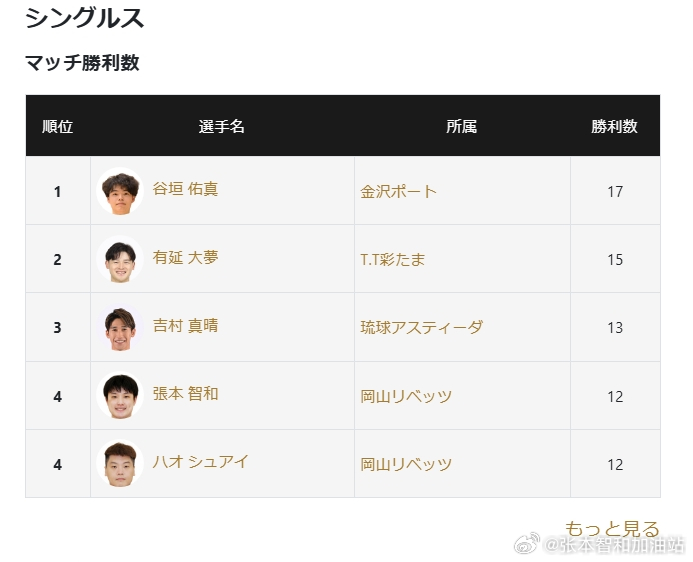Open the ハオ シュアイ player name link
This screenshot has height=562, width=693.
tap(200, 462)
